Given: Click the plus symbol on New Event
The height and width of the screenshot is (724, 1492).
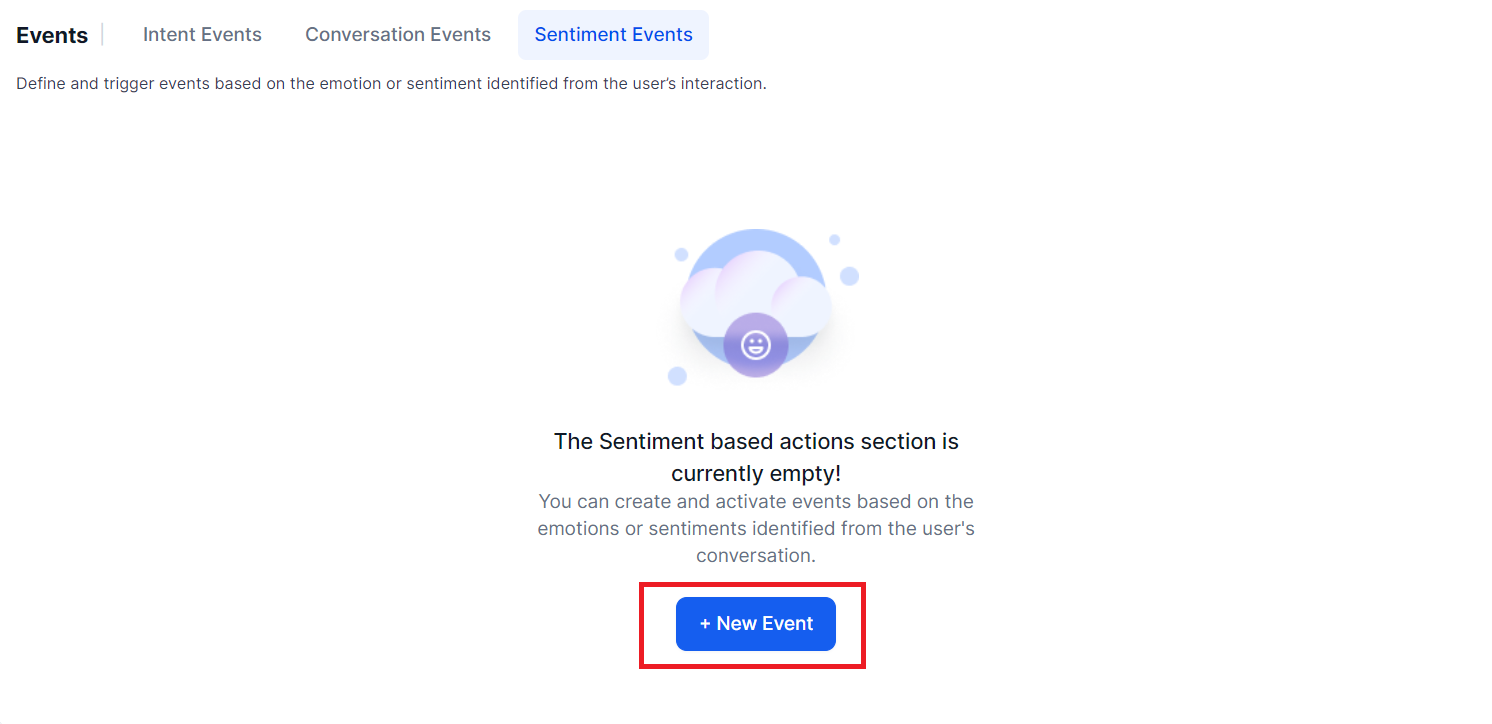Looking at the screenshot, I should point(705,624).
